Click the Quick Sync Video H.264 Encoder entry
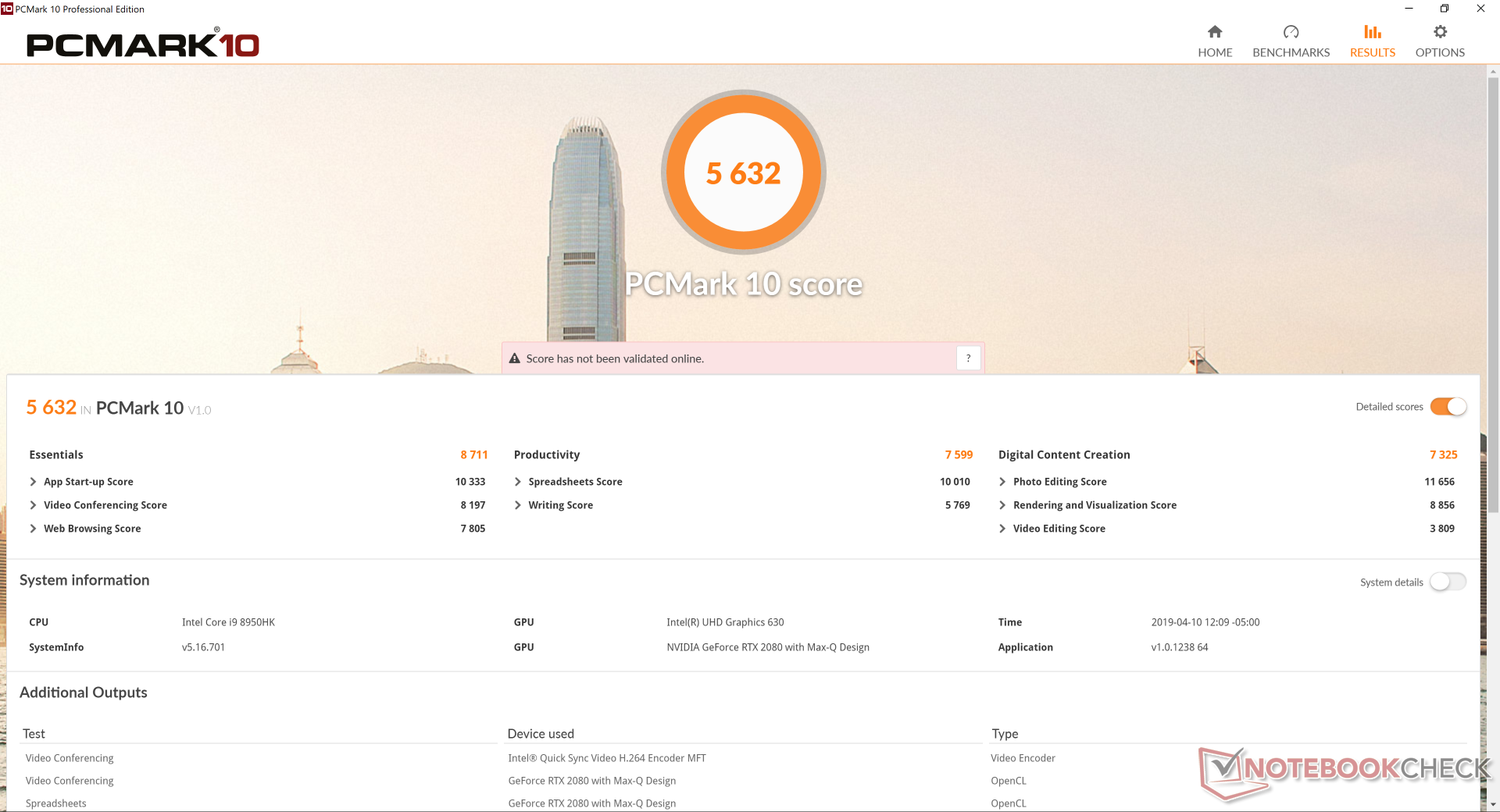1500x812 pixels. (x=607, y=758)
